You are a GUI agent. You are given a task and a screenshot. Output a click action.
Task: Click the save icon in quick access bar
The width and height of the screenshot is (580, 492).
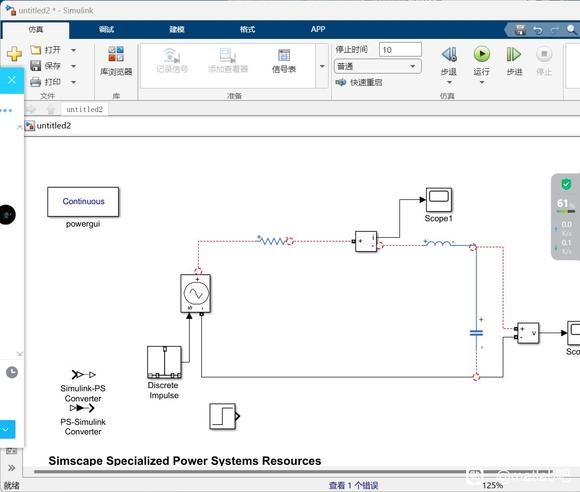coord(520,30)
